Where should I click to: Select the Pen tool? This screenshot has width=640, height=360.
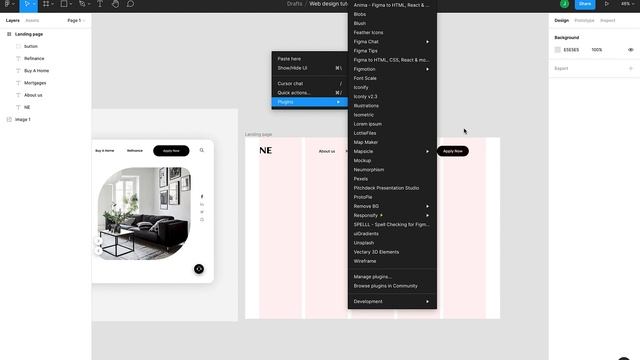(x=82, y=4)
